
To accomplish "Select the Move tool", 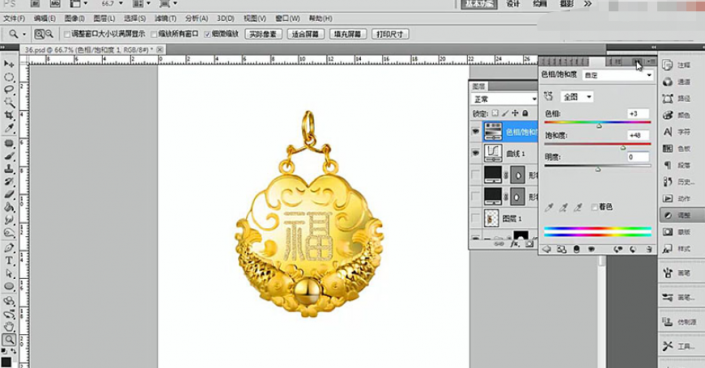I will pos(9,64).
